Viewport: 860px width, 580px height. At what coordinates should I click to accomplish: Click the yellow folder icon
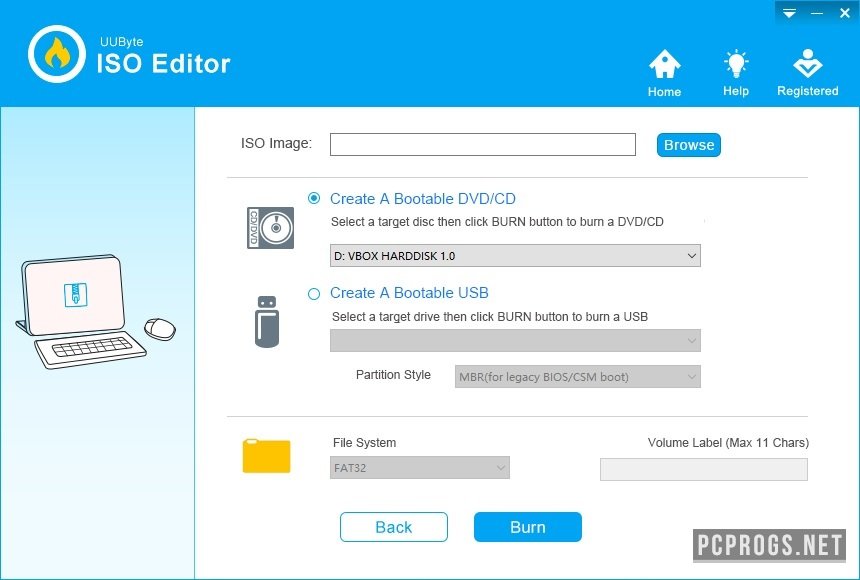point(266,456)
